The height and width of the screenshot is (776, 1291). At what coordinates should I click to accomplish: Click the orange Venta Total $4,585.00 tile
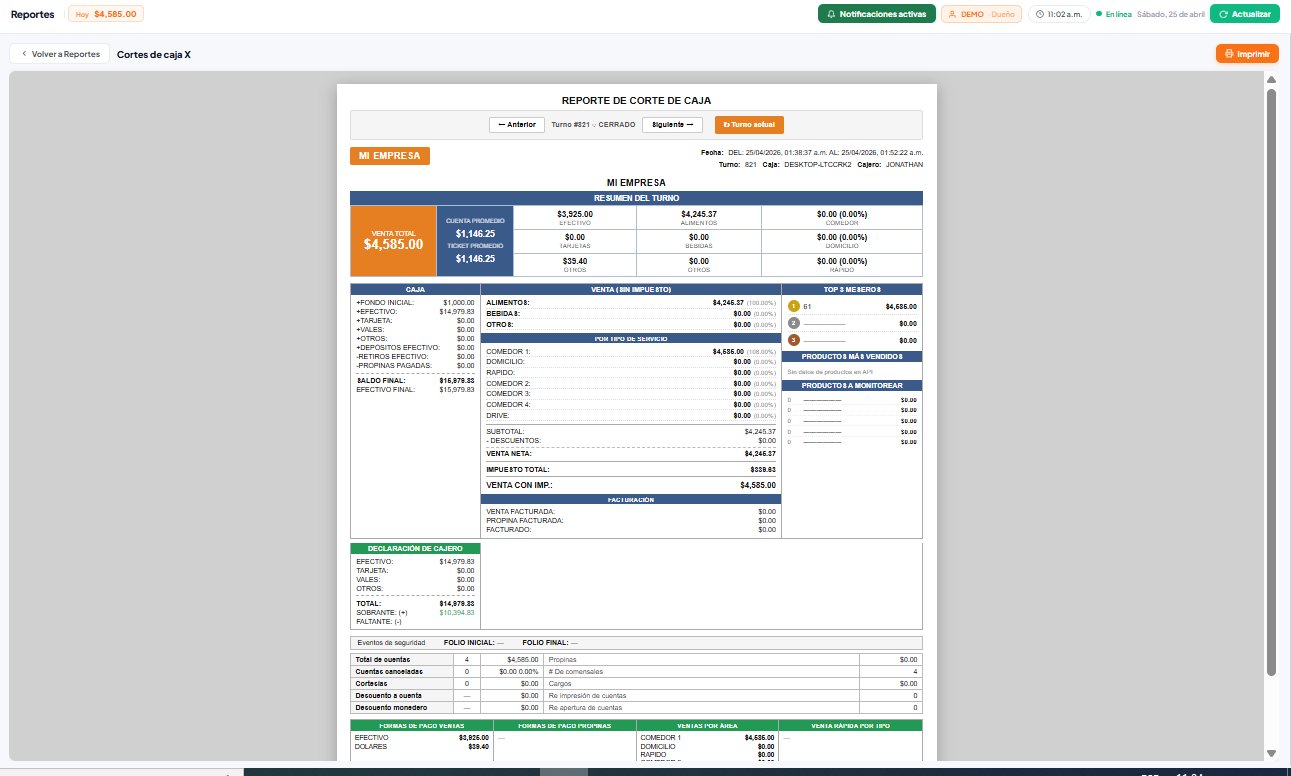point(393,241)
